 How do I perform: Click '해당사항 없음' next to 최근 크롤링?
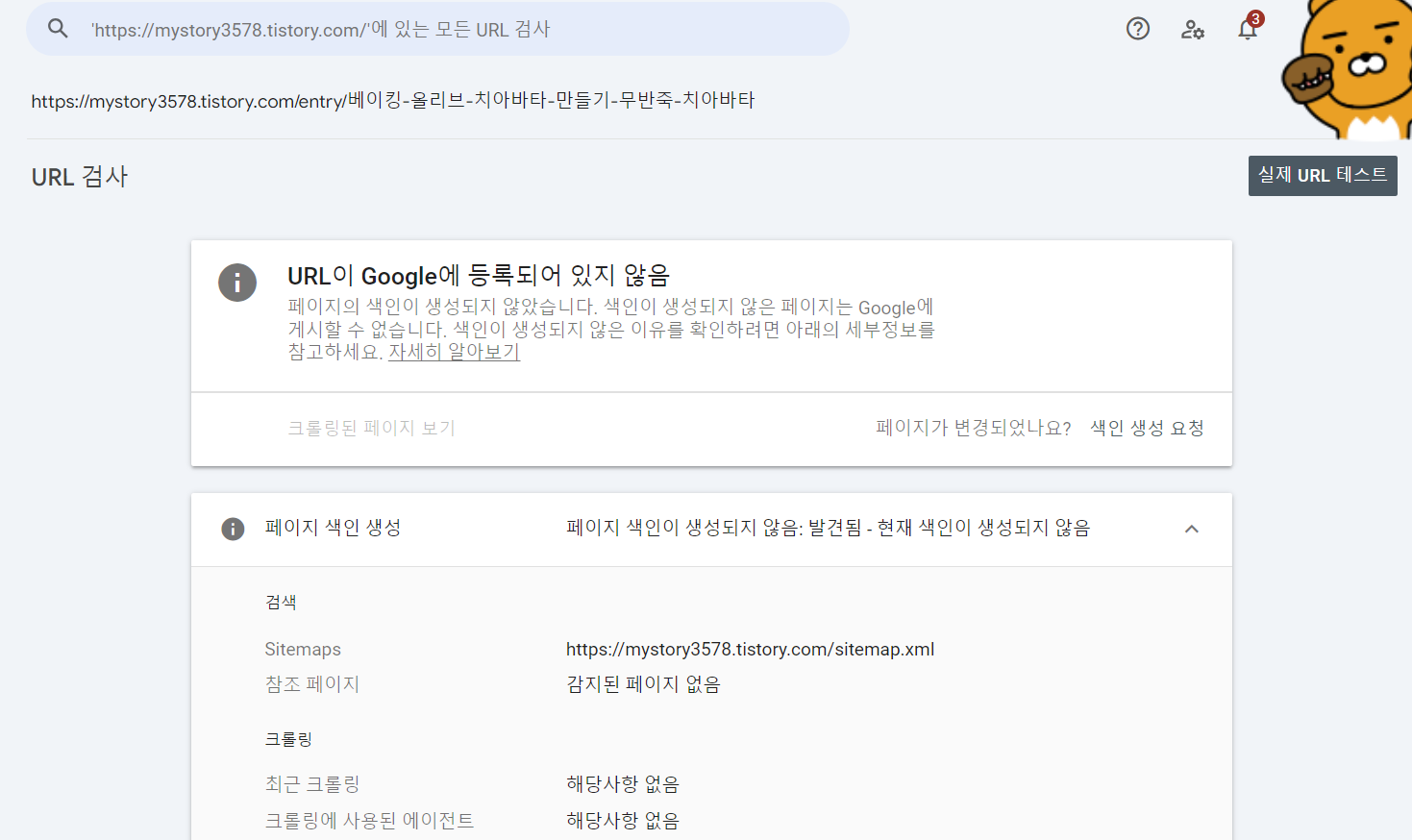pos(623,784)
